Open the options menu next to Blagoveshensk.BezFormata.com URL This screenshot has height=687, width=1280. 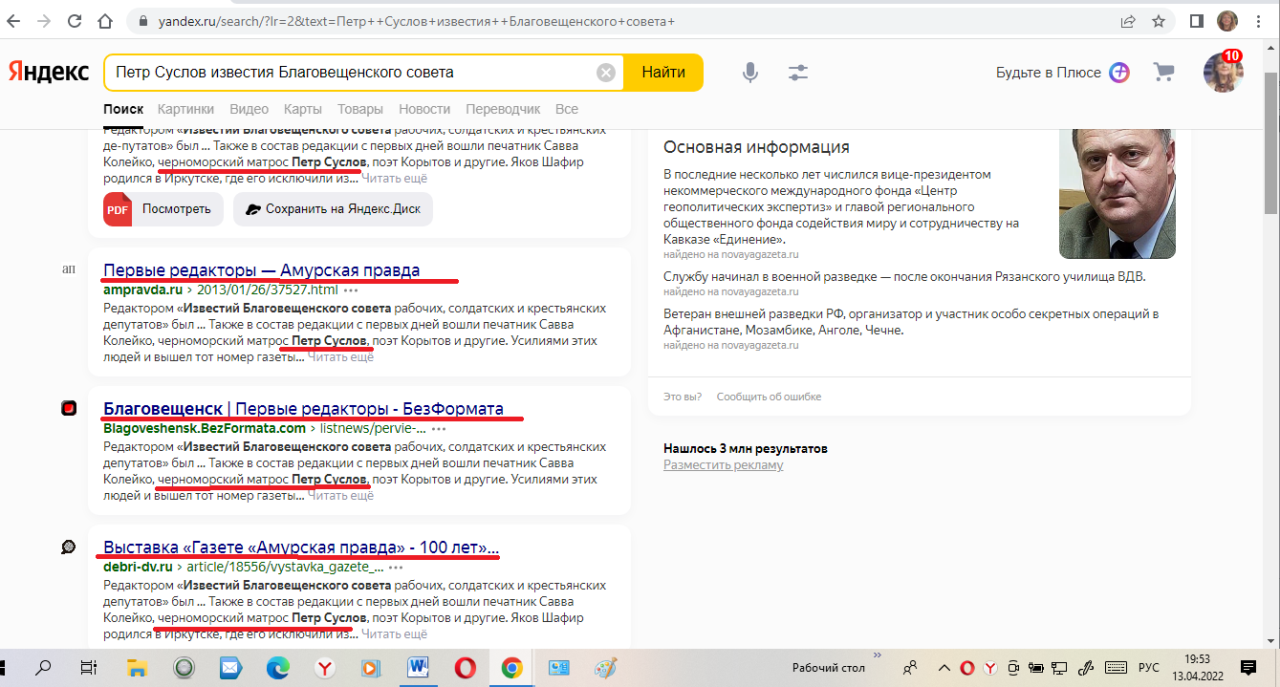click(x=439, y=428)
